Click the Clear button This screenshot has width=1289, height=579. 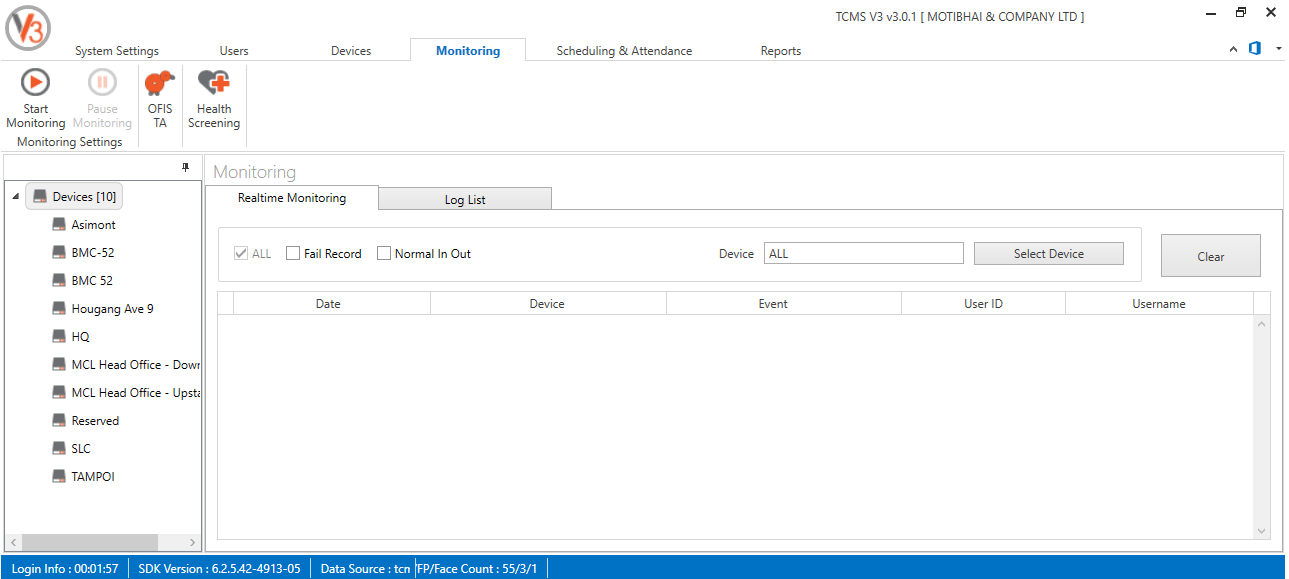coord(1211,256)
